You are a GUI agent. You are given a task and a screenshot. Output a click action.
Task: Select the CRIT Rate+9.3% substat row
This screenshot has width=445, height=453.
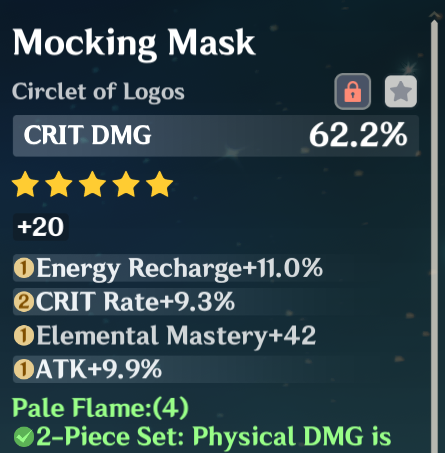click(x=196, y=302)
